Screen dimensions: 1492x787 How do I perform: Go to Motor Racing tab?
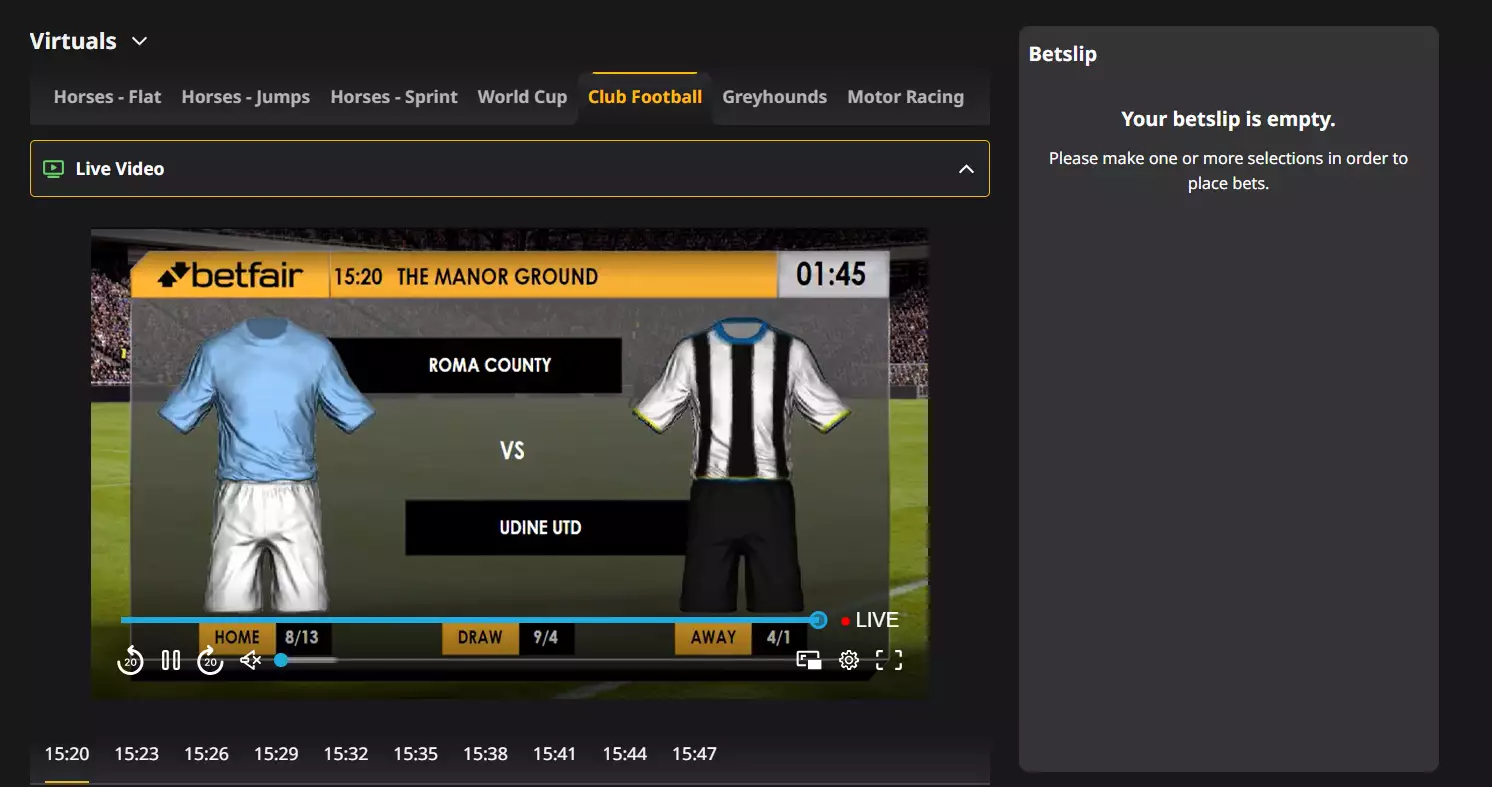click(905, 97)
